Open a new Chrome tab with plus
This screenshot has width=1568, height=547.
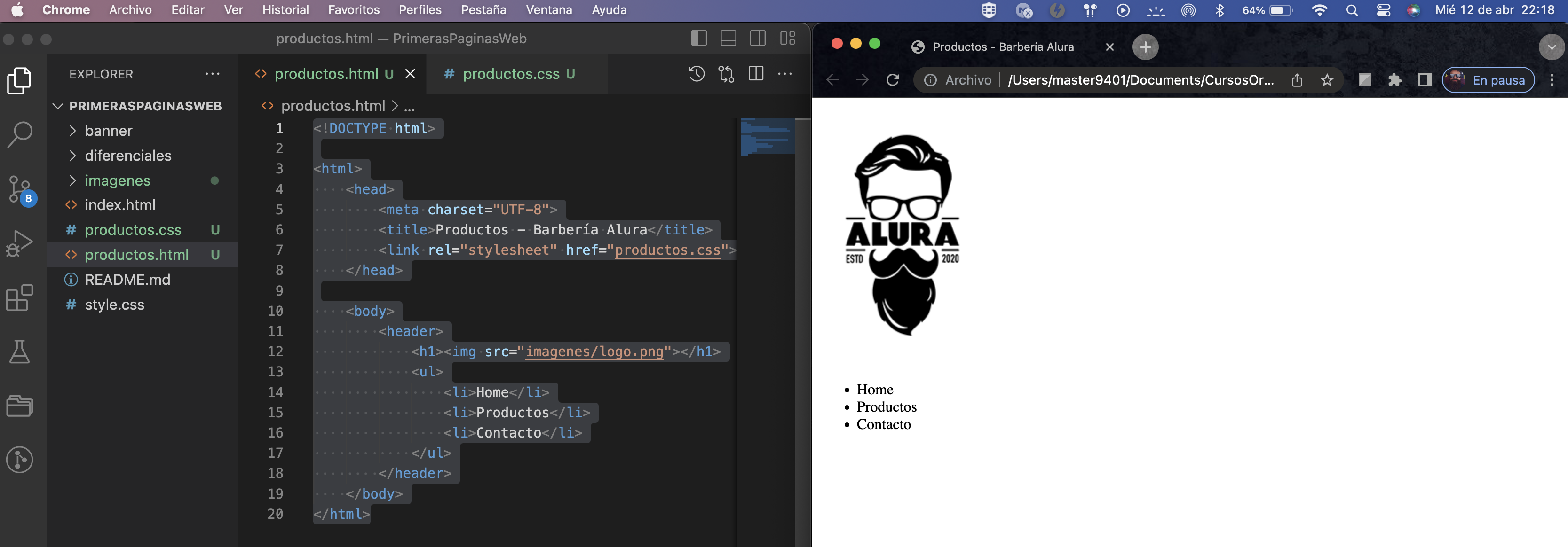1145,47
